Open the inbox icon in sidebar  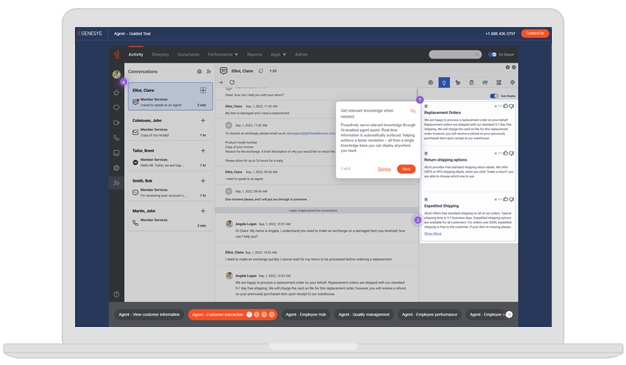click(x=116, y=153)
